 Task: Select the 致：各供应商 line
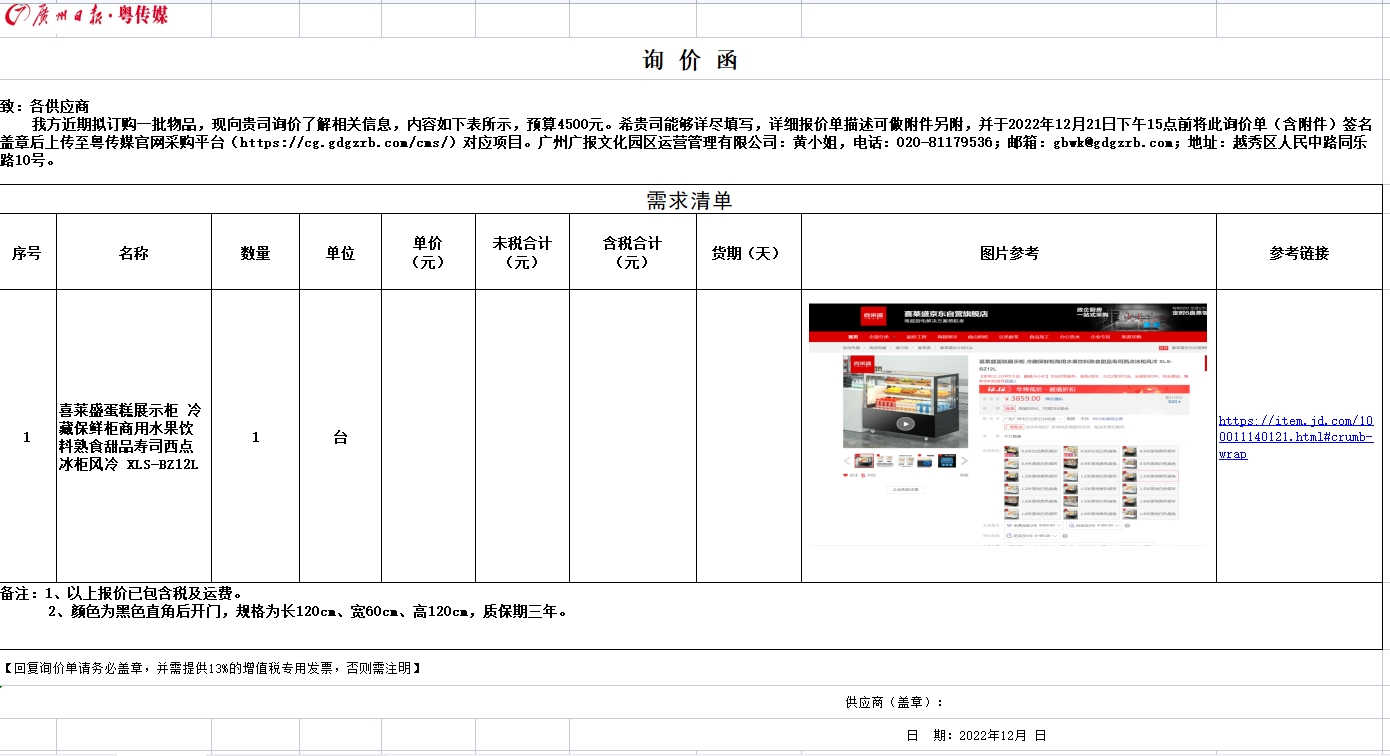pyautogui.click(x=46, y=106)
